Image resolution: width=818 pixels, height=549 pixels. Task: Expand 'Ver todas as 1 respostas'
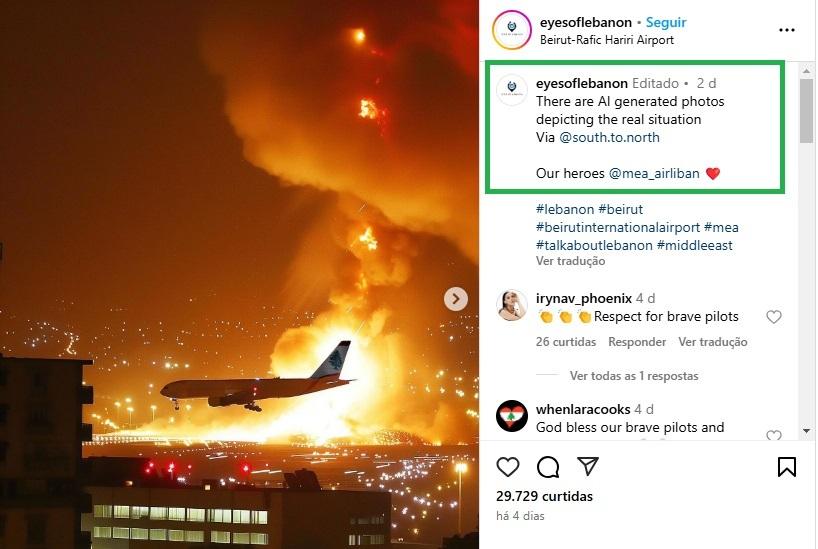pos(634,376)
